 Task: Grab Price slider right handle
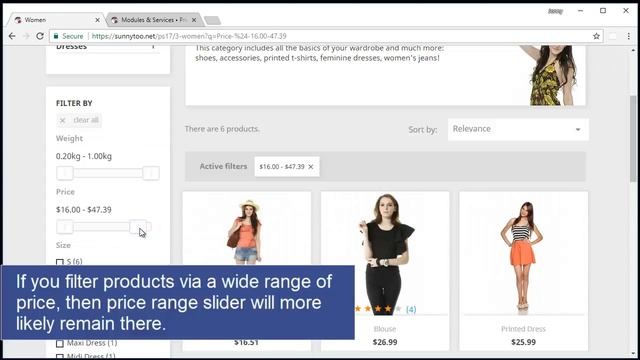(x=138, y=227)
